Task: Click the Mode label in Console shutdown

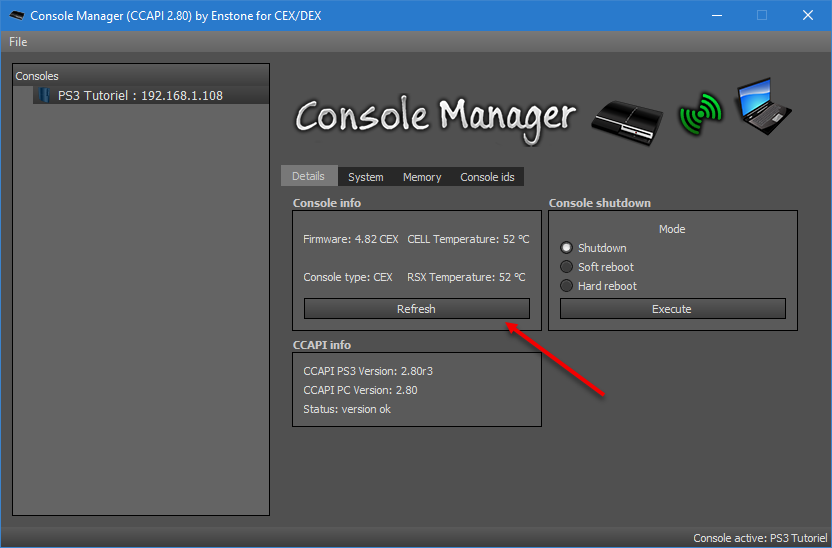Action: (672, 229)
